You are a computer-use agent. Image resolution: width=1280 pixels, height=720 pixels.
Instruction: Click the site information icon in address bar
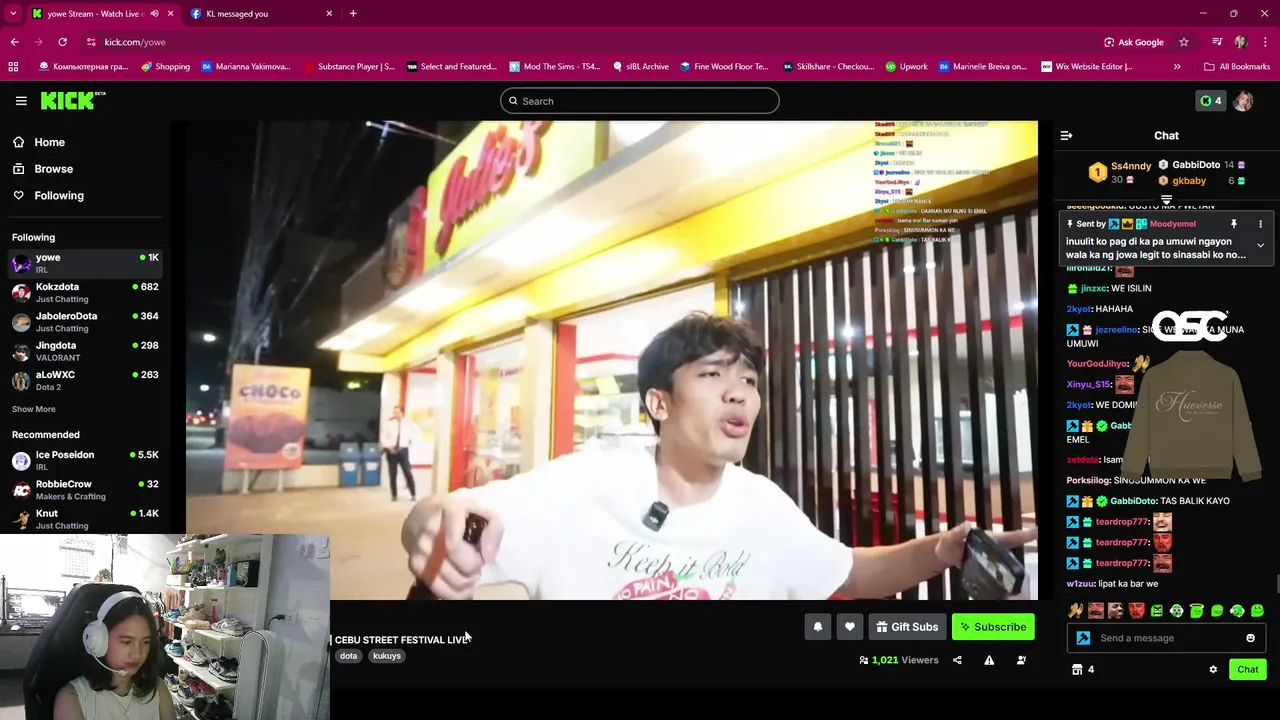pos(91,42)
